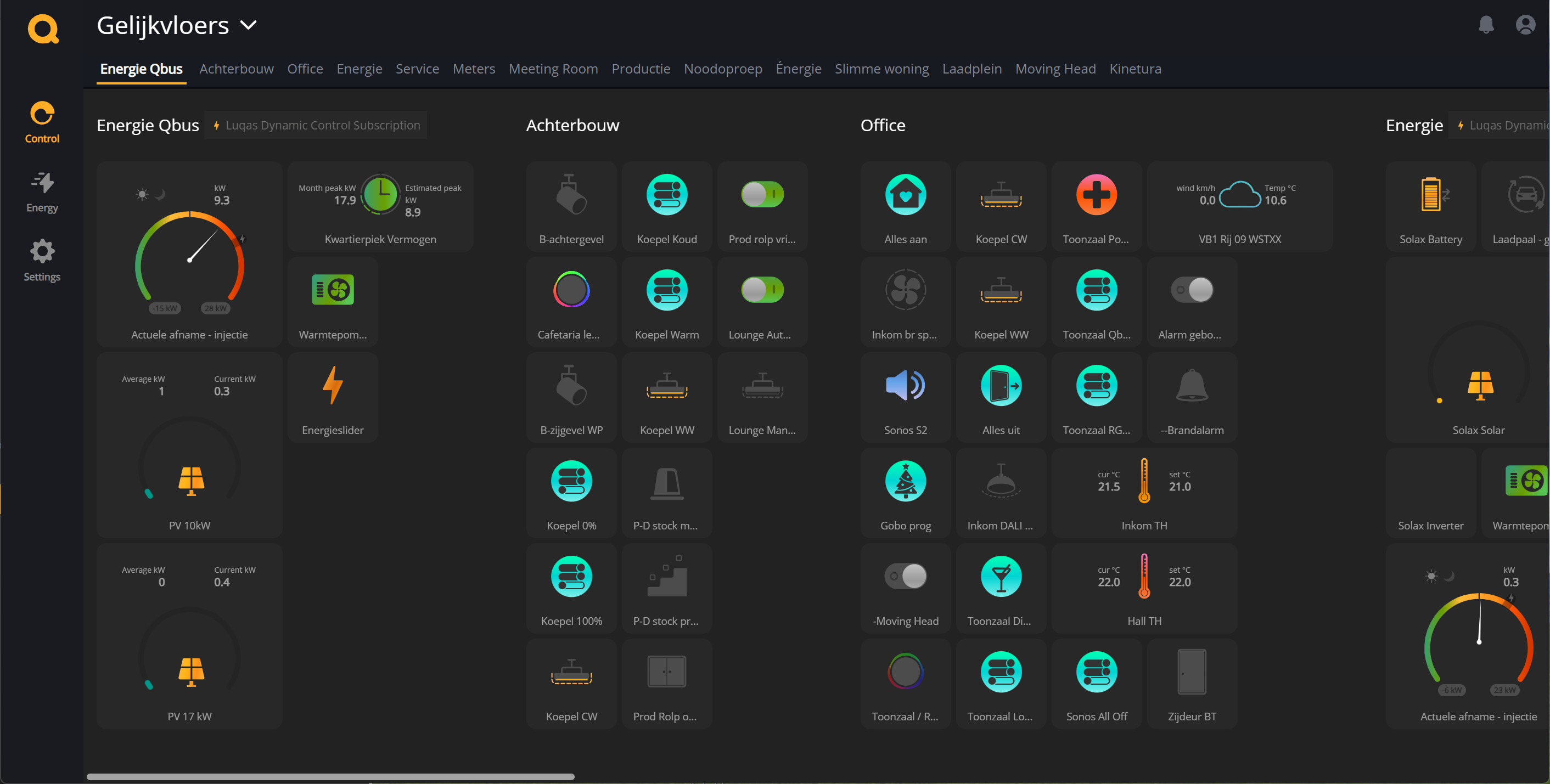Viewport: 1550px width, 784px height.
Task: Open the PV 10kW solar gauge
Action: 189,445
